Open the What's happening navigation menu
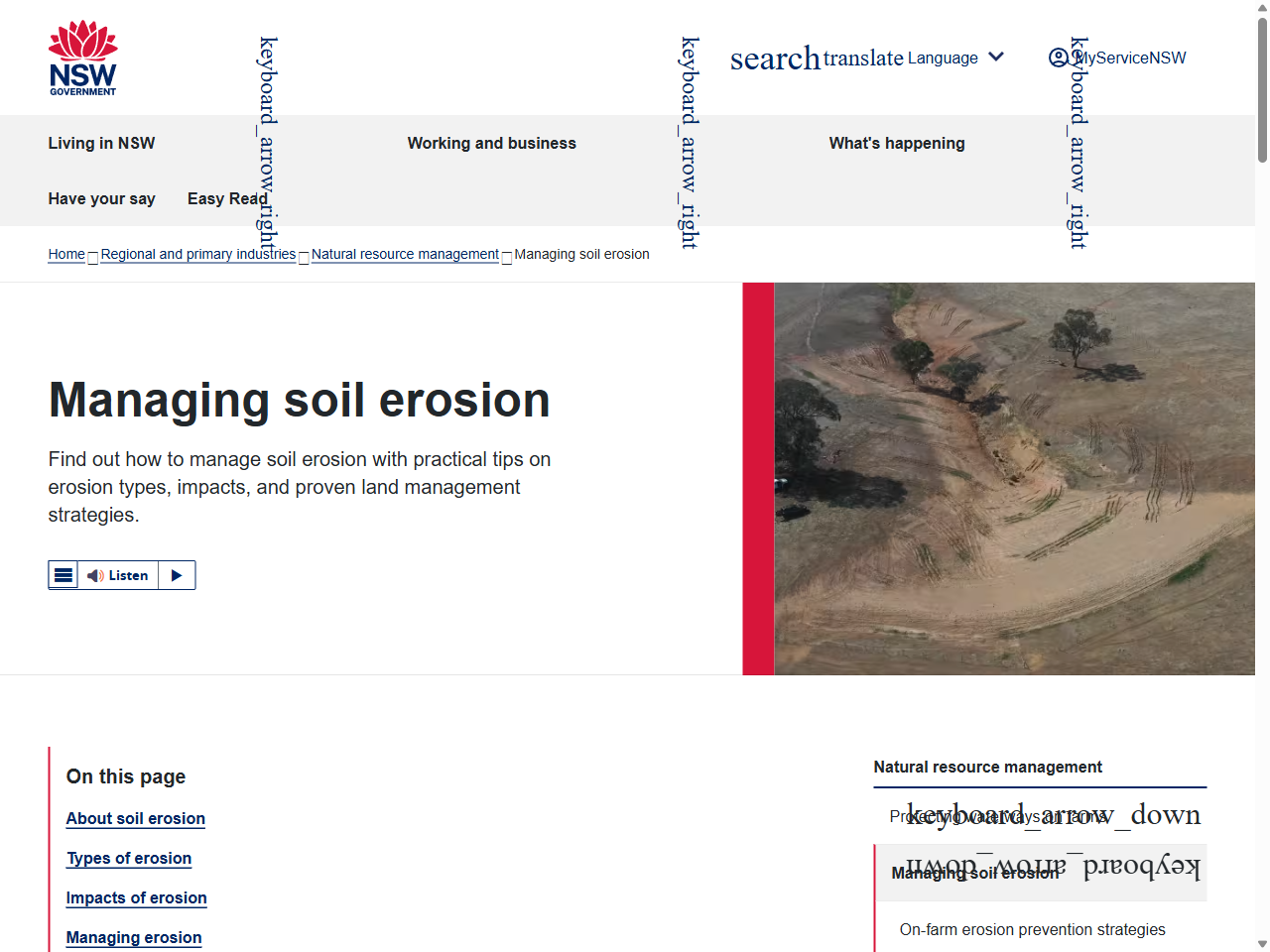This screenshot has height=952, width=1270. 897,143
